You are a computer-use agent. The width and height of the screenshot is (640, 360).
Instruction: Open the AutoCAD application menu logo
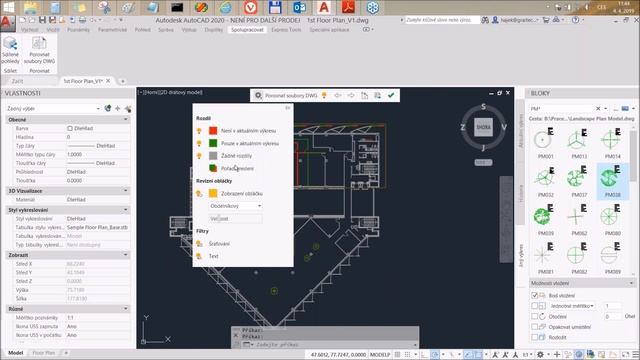pos(7,23)
